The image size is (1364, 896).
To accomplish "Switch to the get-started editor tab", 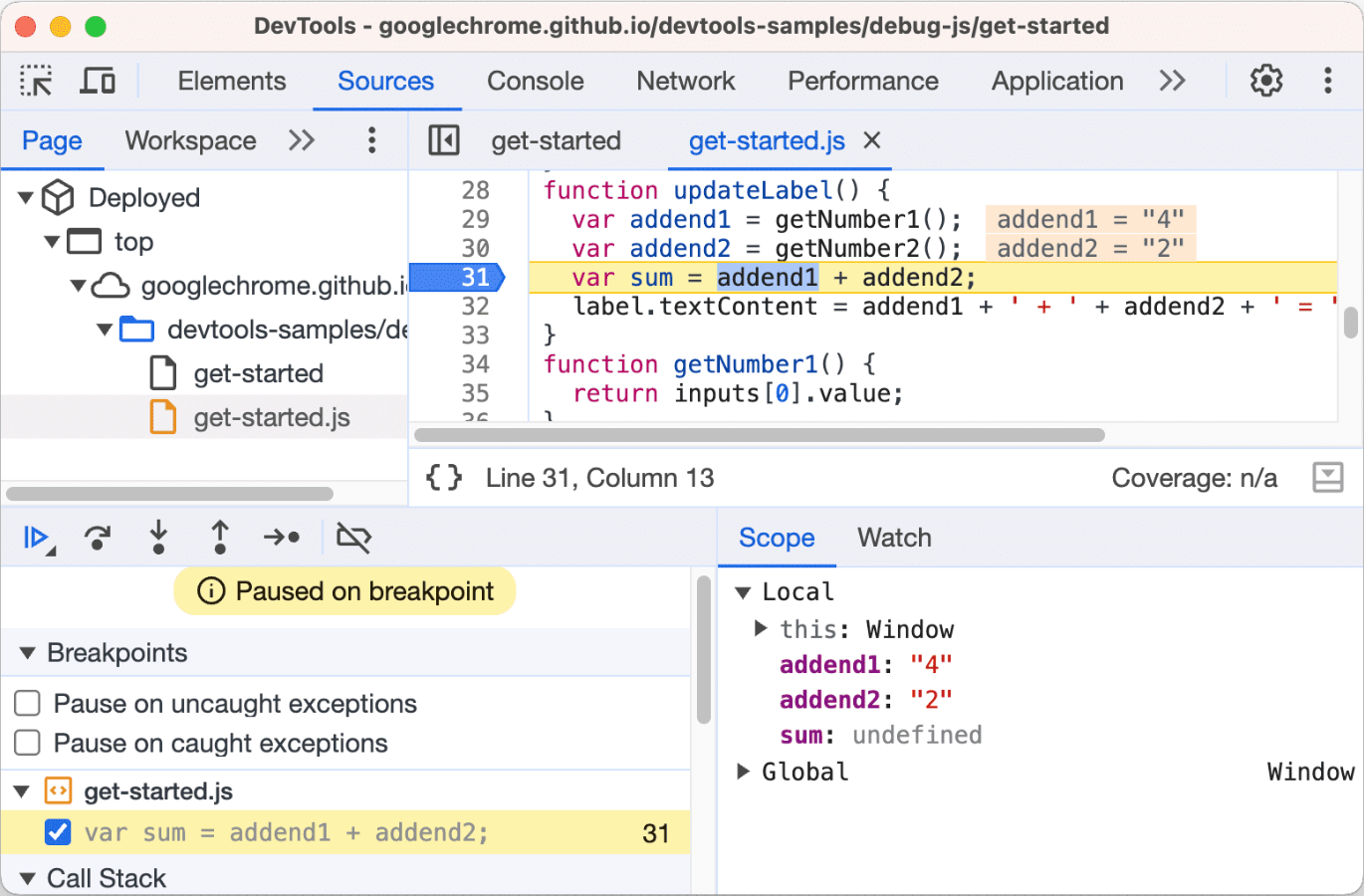I will 556,140.
